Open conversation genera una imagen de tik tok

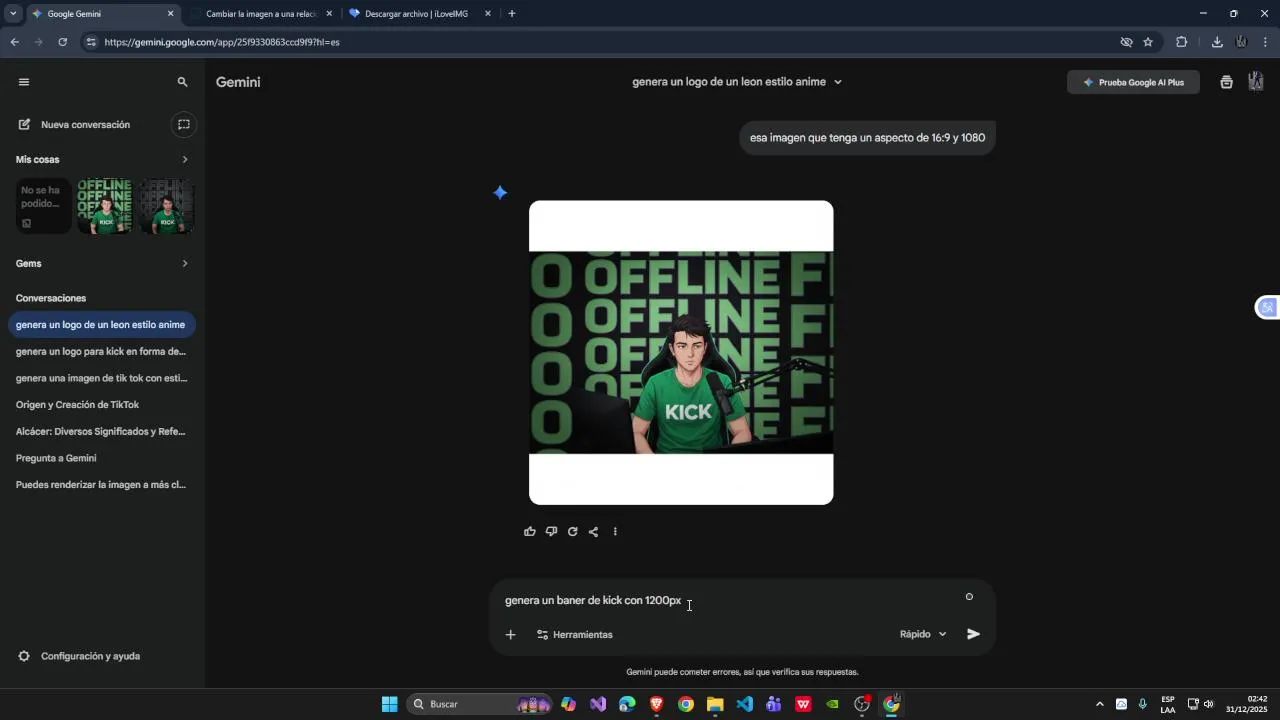(102, 378)
